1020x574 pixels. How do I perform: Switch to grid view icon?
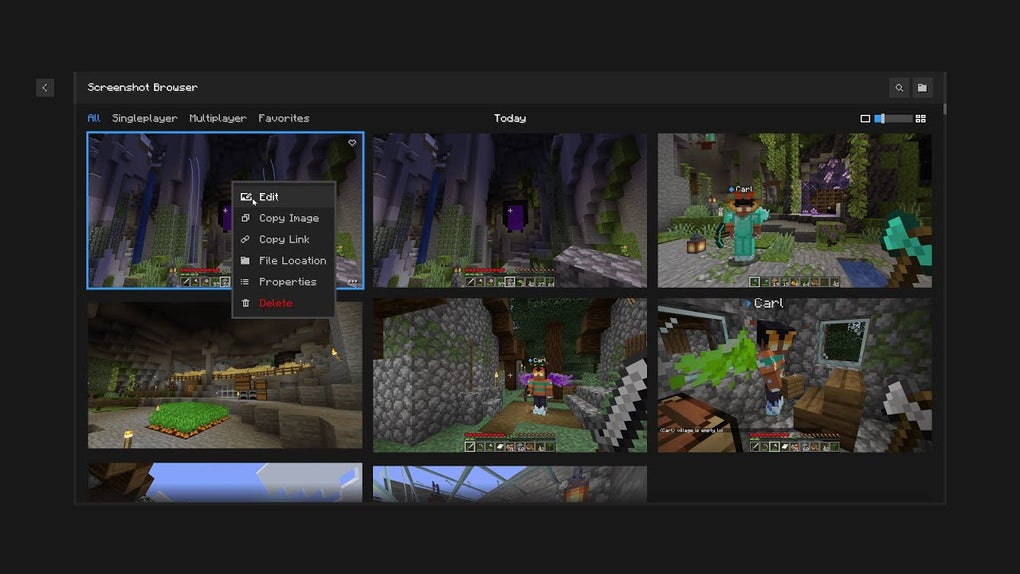click(920, 118)
